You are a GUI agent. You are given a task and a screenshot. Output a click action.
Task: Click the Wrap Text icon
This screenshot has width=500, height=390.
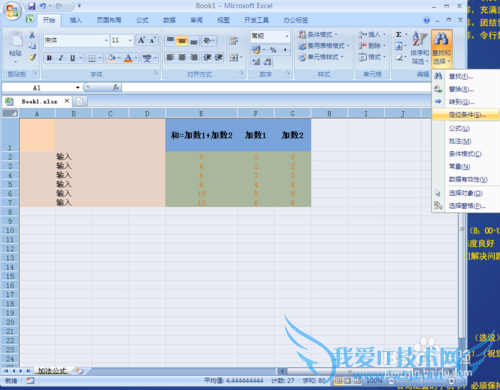234,41
